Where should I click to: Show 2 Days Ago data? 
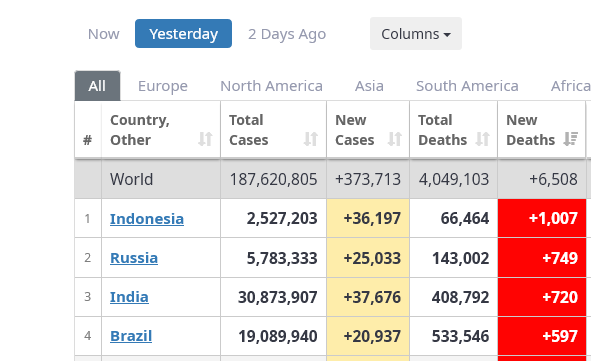pyautogui.click(x=287, y=34)
